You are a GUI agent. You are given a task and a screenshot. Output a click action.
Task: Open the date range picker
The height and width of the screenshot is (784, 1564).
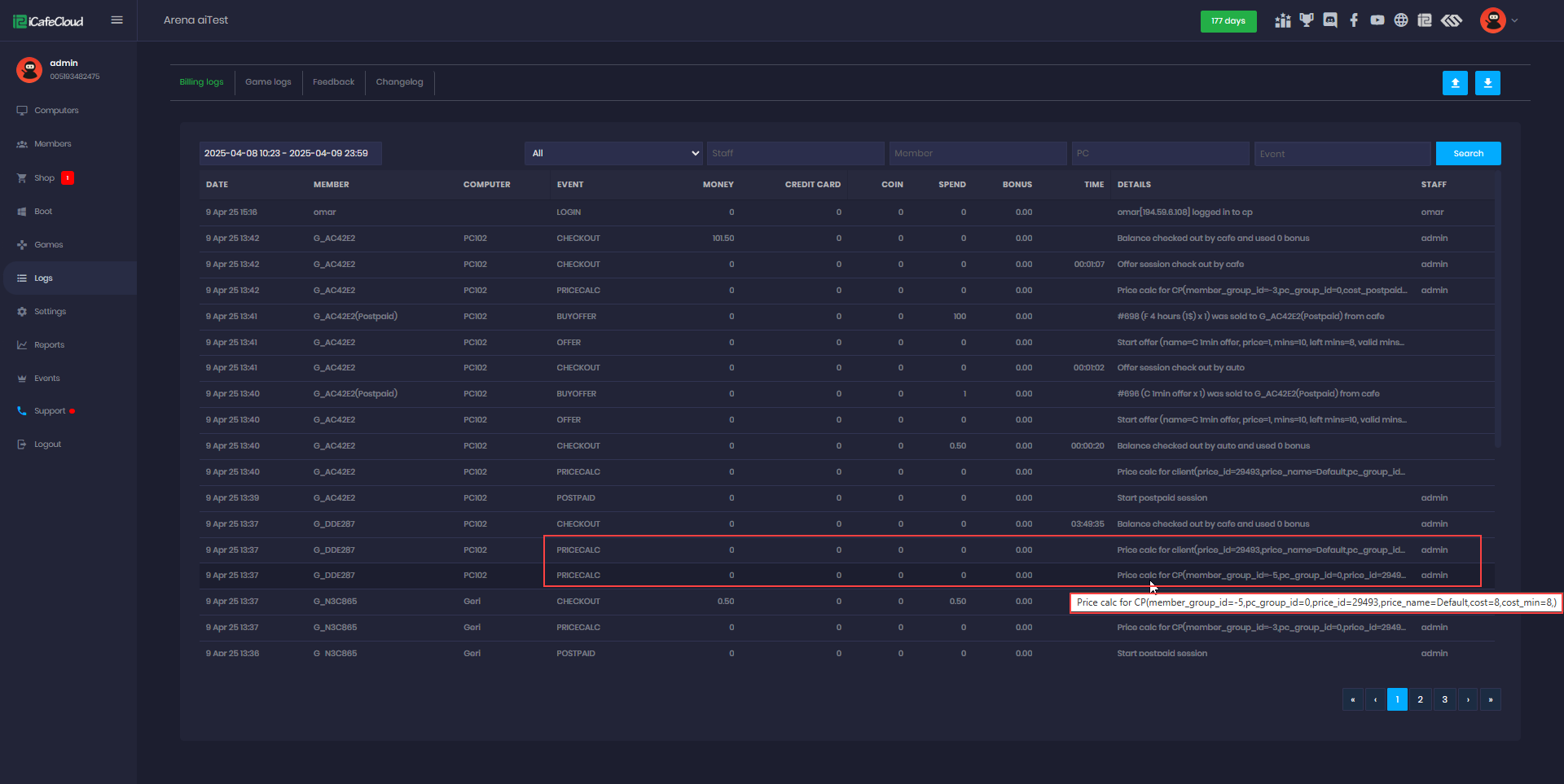point(290,153)
